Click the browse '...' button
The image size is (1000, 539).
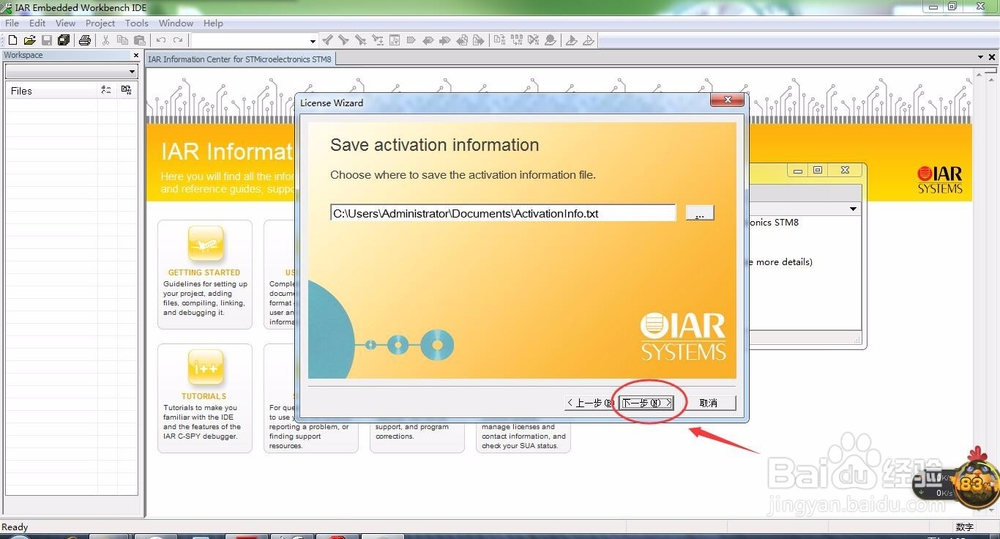(x=700, y=213)
